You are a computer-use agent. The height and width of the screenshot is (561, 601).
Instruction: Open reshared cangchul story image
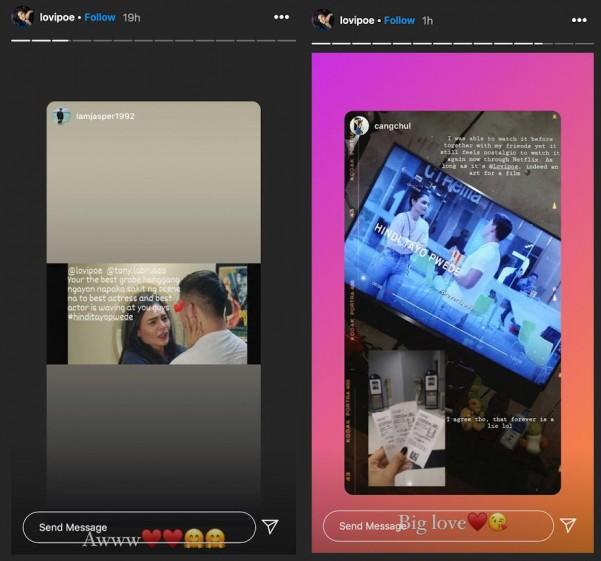tap(453, 303)
